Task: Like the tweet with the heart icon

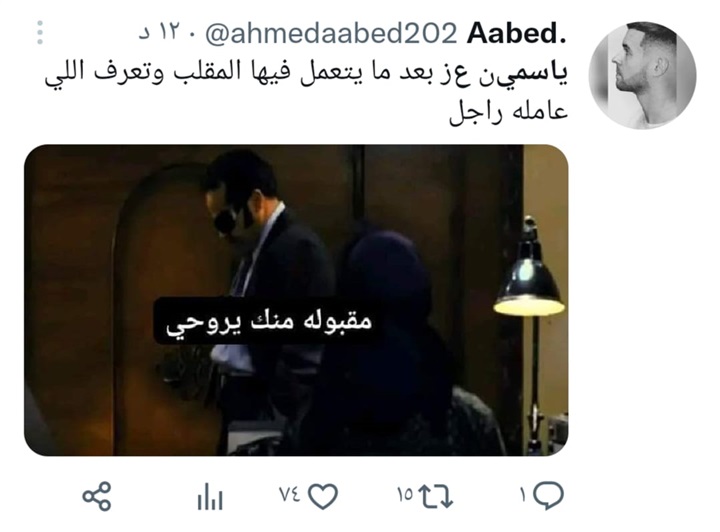Action: click(x=323, y=496)
